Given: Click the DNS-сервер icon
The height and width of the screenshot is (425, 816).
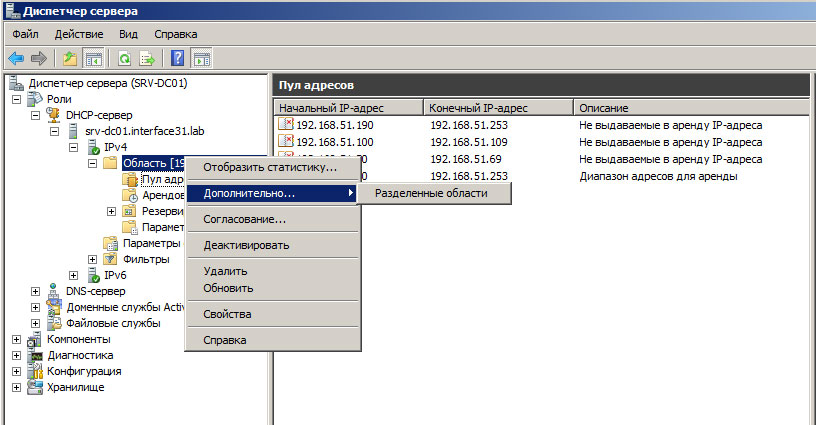Looking at the screenshot, I should point(53,291).
